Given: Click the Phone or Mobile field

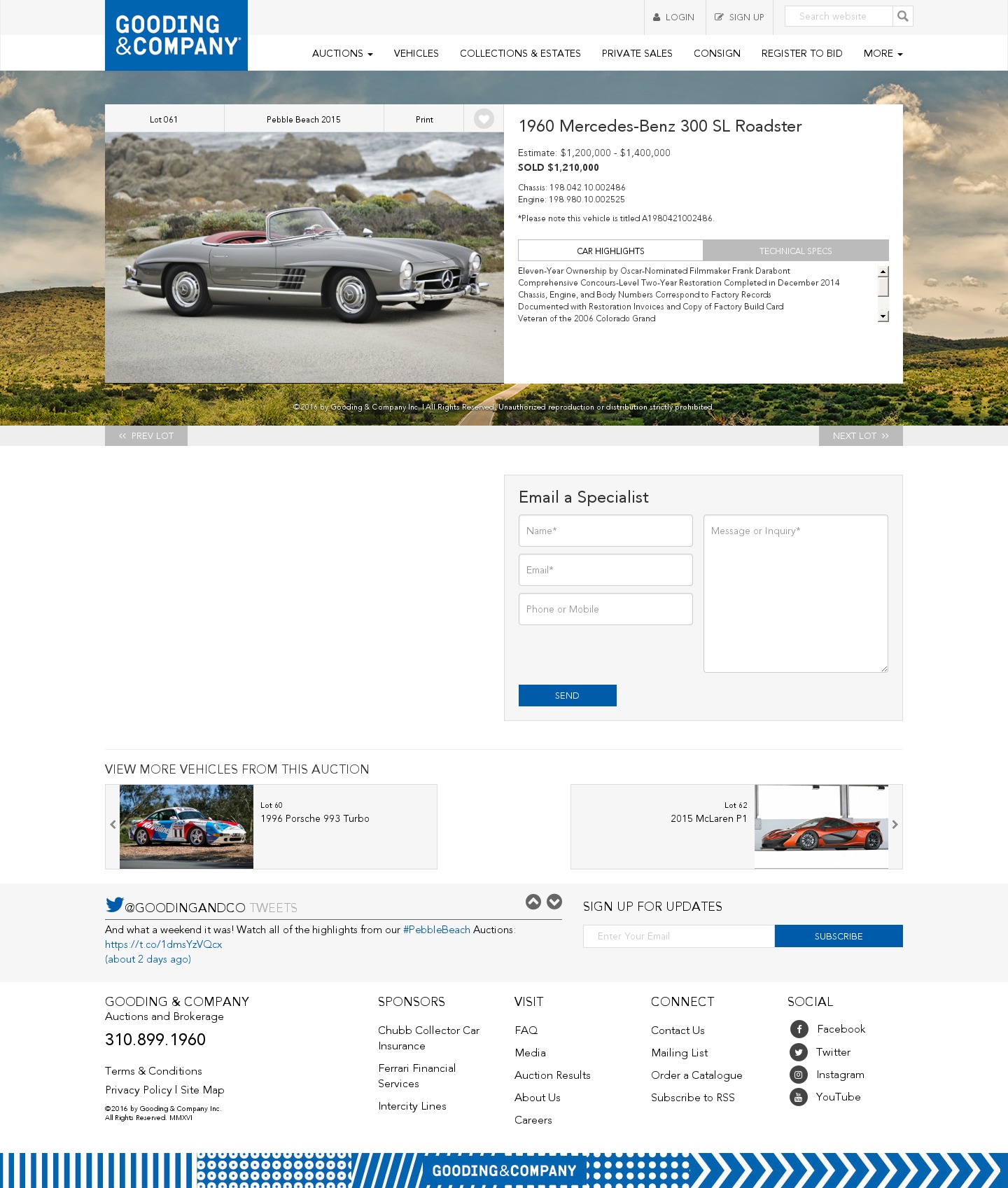Looking at the screenshot, I should click(x=605, y=609).
